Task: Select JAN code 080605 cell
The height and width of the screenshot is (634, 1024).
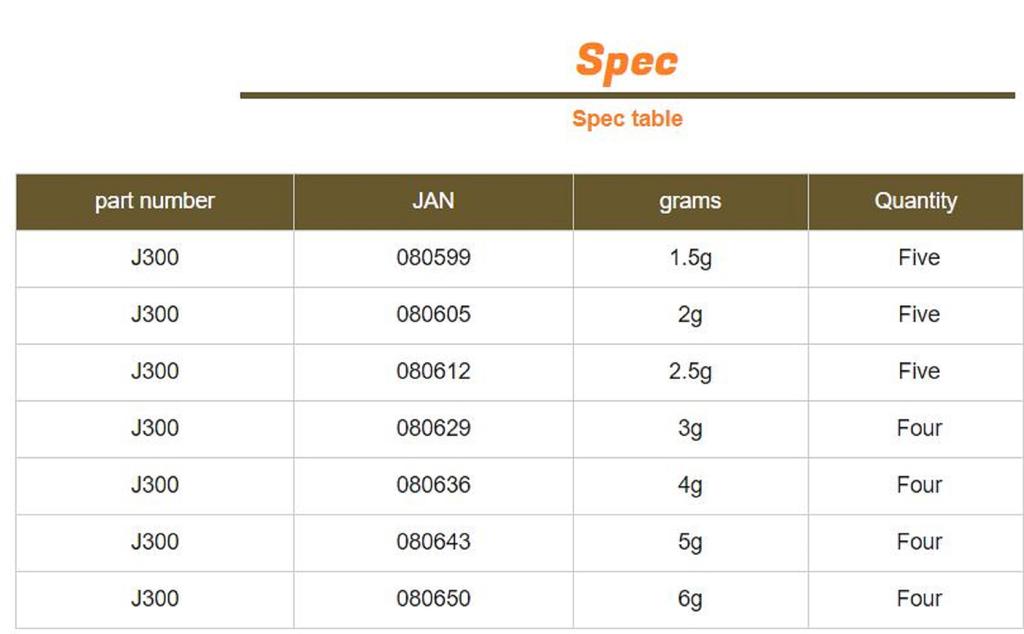Action: [433, 315]
